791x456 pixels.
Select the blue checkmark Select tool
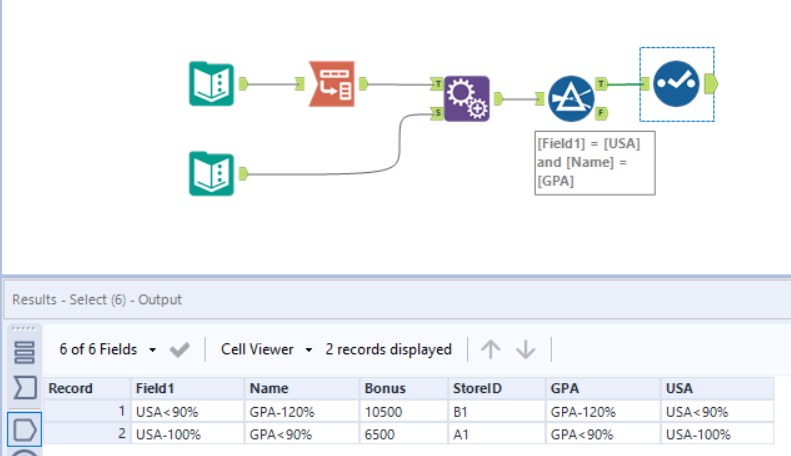click(x=677, y=83)
